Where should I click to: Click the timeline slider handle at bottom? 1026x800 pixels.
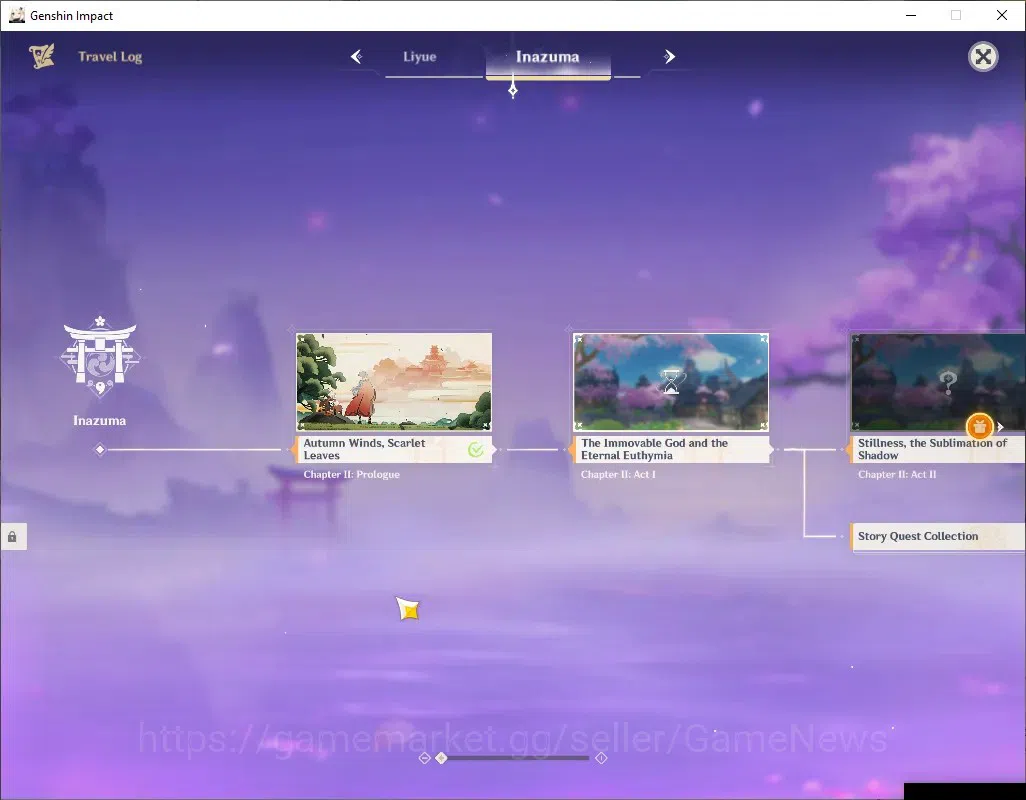click(x=442, y=757)
